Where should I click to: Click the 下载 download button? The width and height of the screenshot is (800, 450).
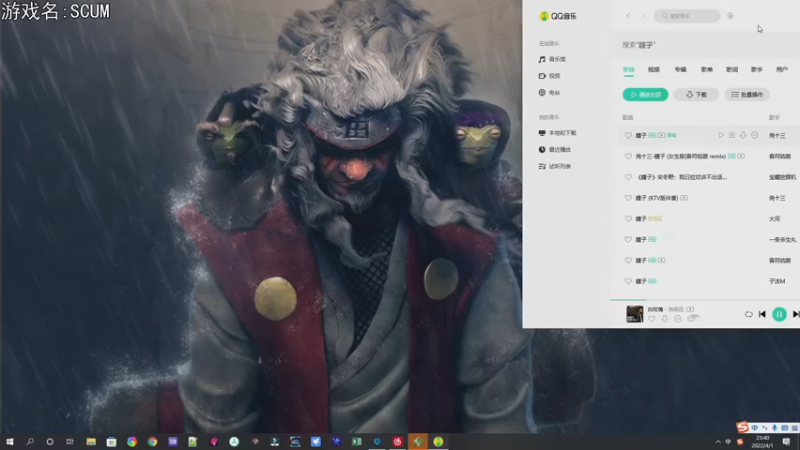(x=696, y=94)
